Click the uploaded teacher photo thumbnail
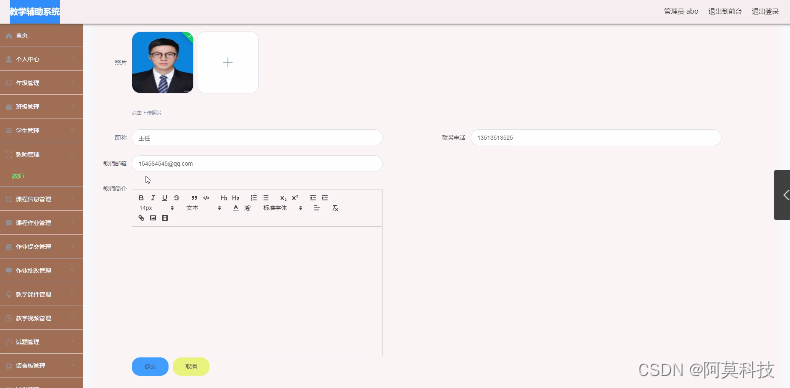The height and width of the screenshot is (388, 790). pyautogui.click(x=162, y=62)
